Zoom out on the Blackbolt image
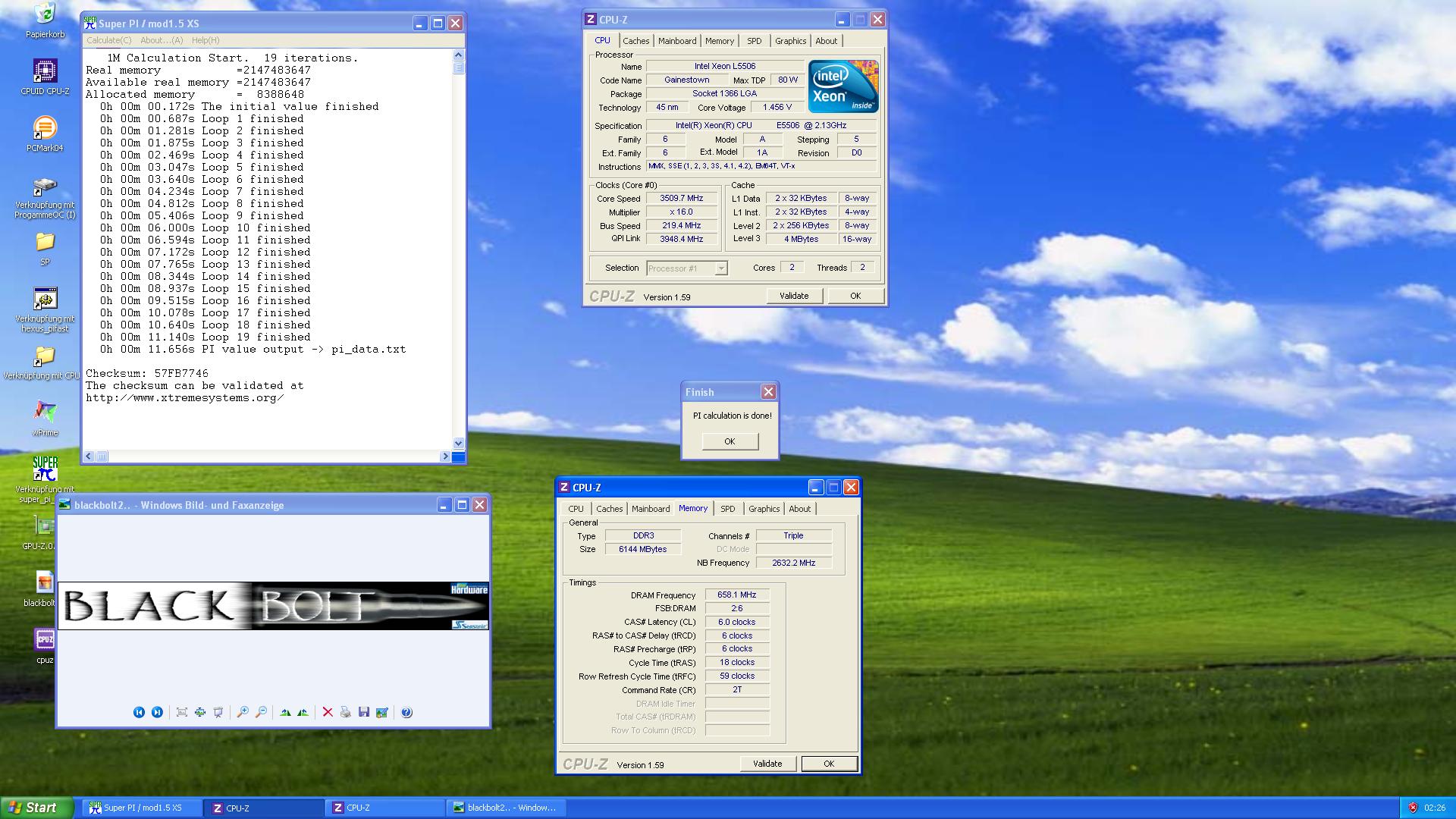 pos(261,712)
